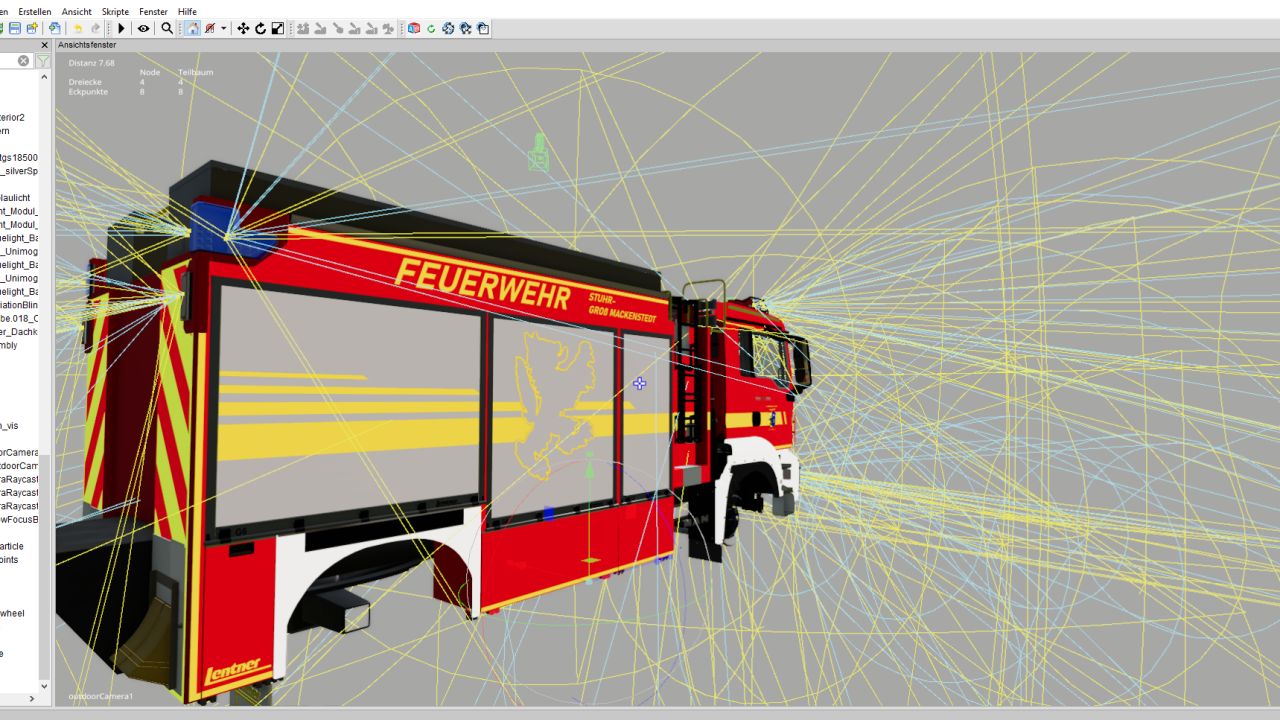Select the tree row ending in 'article'

(12, 547)
